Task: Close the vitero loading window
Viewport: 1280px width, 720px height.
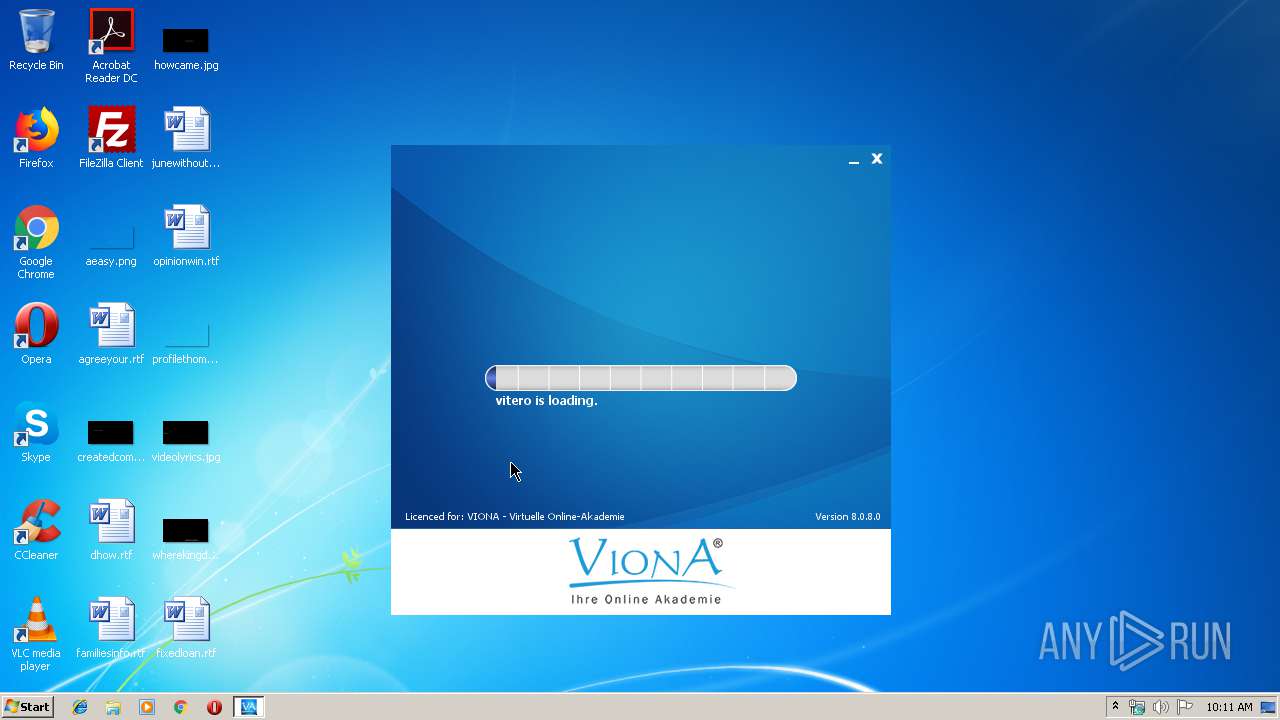Action: [877, 159]
